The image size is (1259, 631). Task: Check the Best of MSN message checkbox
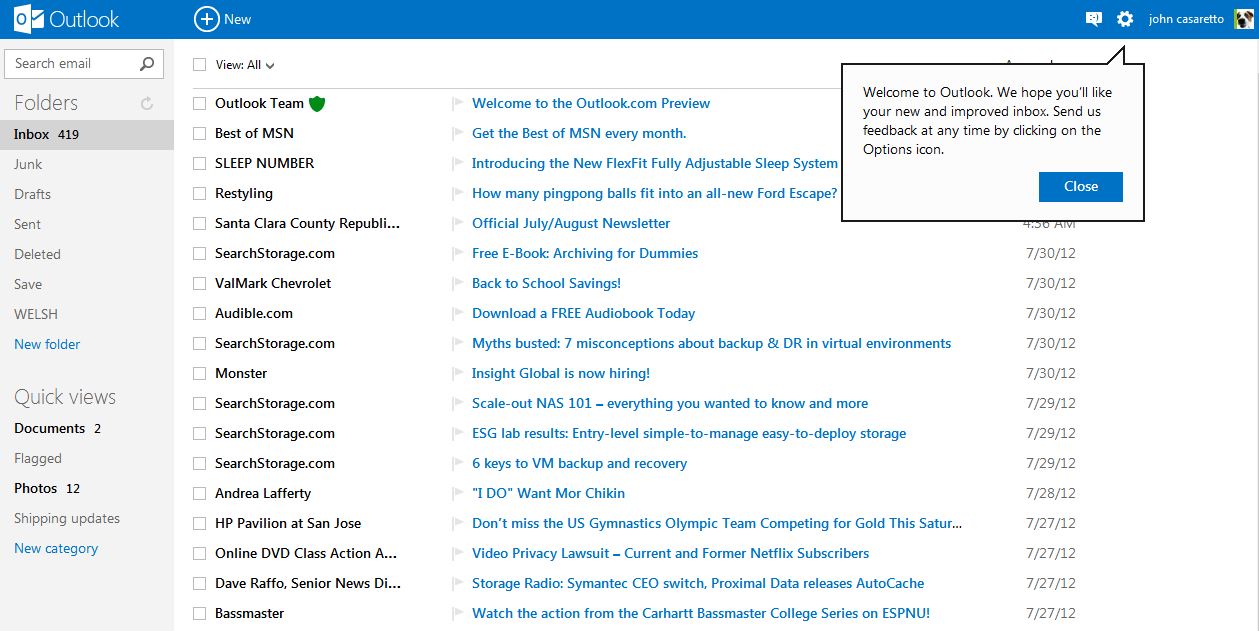pyautogui.click(x=199, y=133)
